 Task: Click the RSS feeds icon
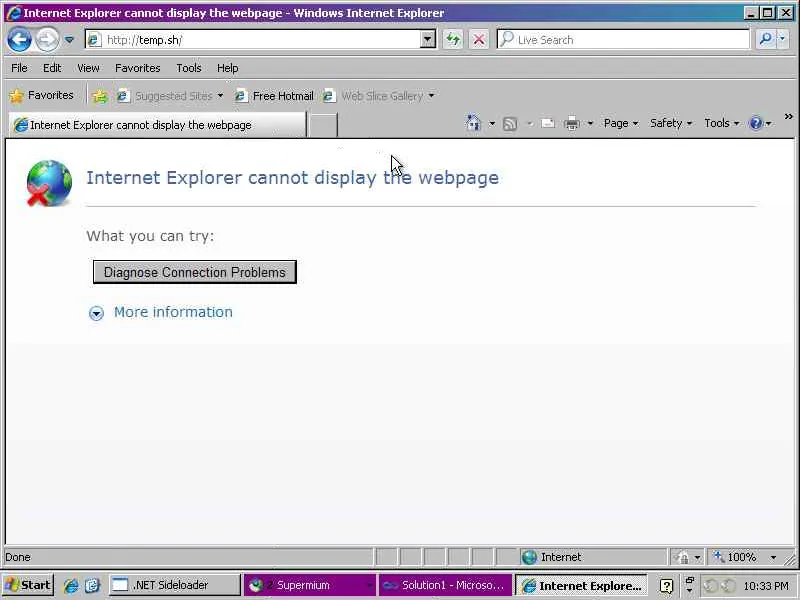tap(510, 123)
